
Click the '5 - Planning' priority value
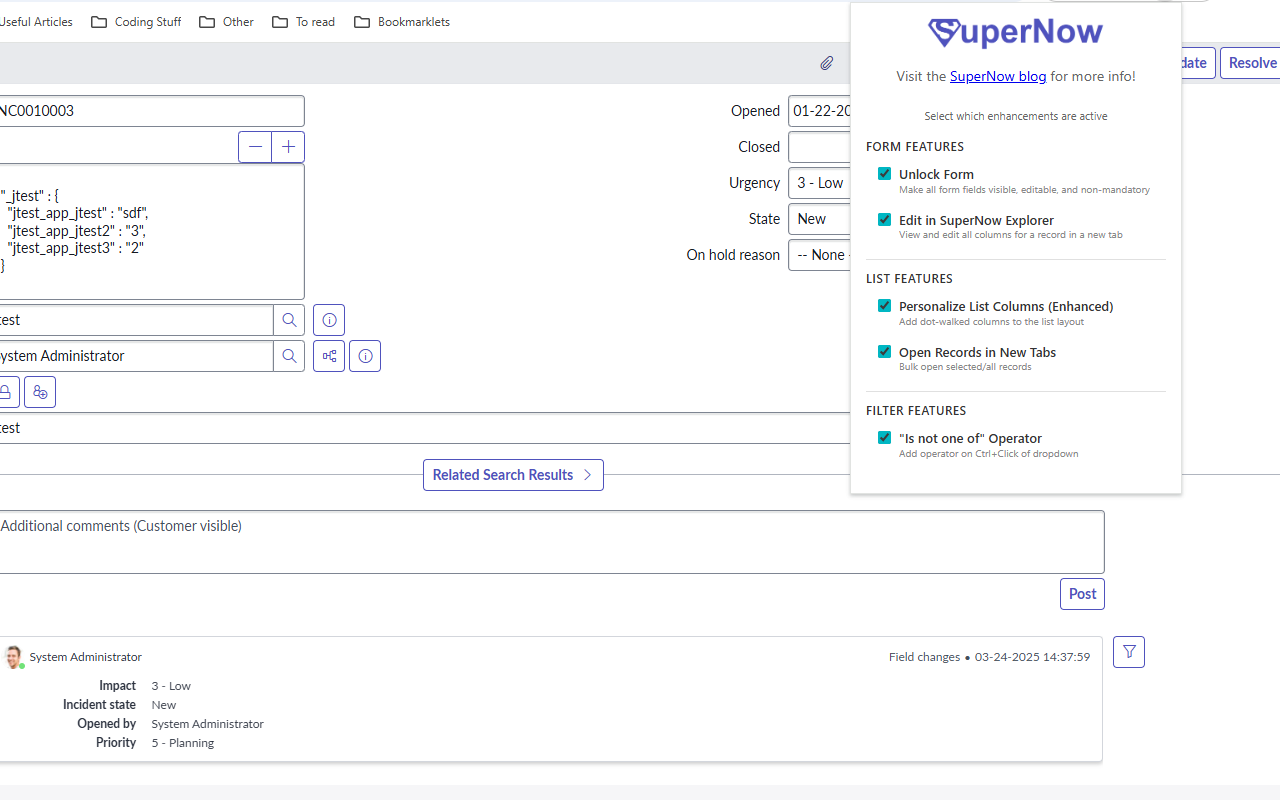click(183, 743)
